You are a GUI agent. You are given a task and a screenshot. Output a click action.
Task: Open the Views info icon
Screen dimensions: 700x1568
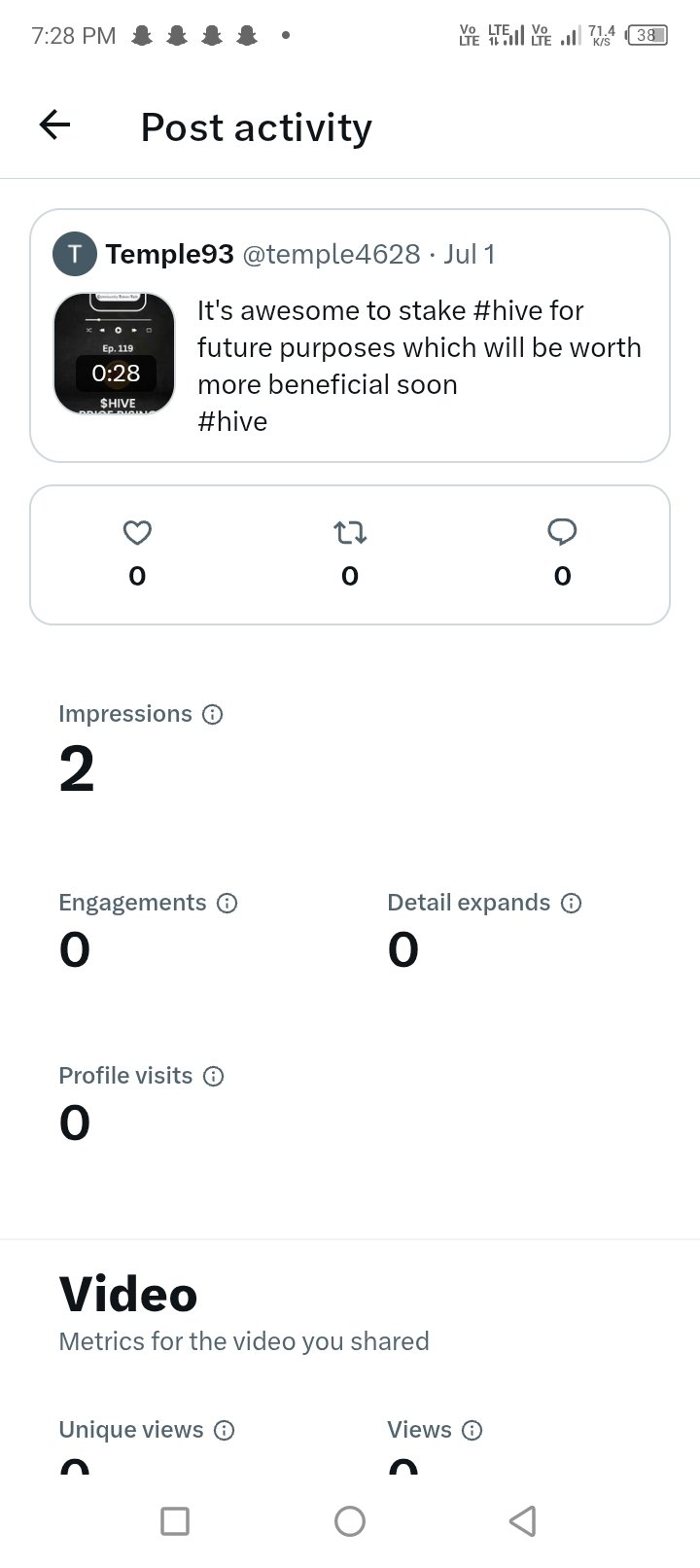[x=472, y=1430]
